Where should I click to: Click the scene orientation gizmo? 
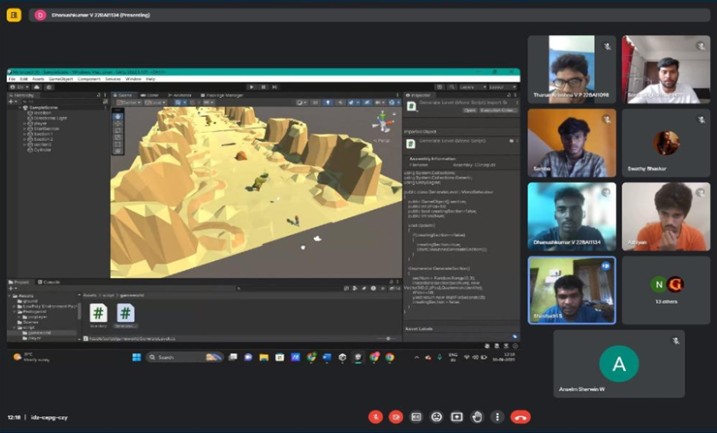pyautogui.click(x=383, y=122)
